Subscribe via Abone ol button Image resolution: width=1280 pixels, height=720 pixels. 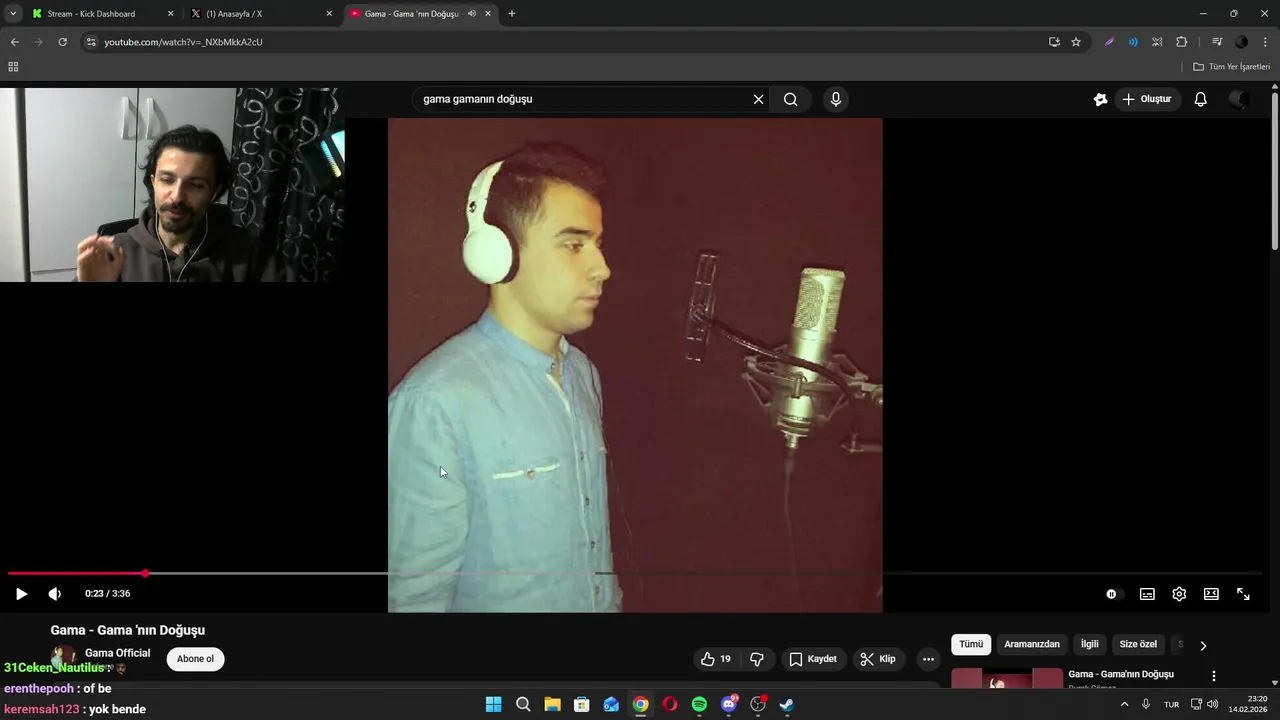click(x=195, y=659)
